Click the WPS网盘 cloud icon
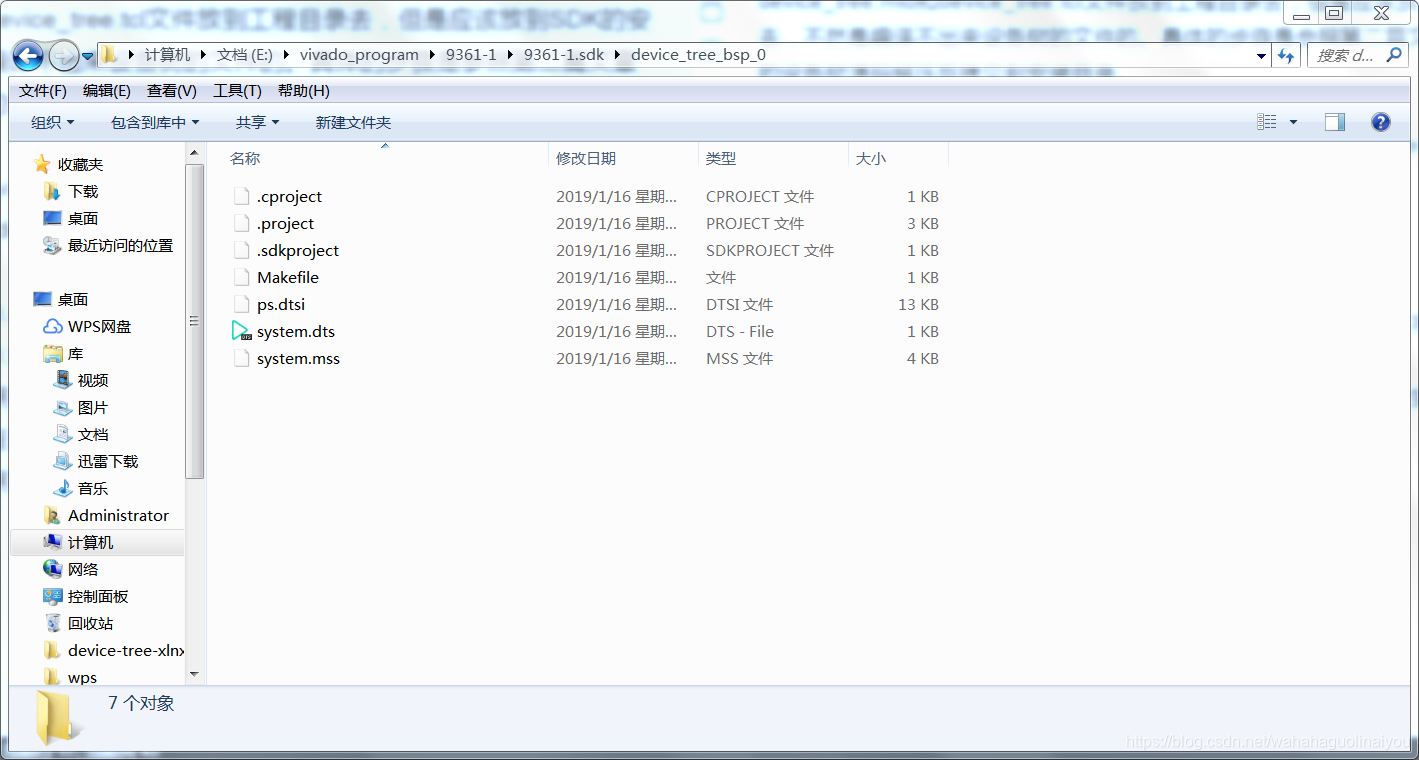Screen dimensions: 1419x760 coord(53,326)
